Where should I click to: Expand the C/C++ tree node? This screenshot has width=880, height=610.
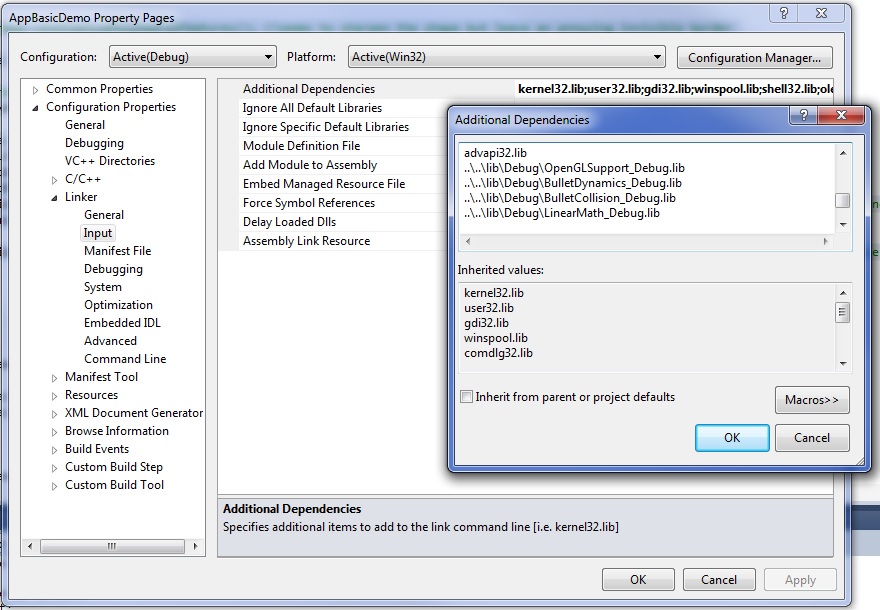[x=54, y=180]
